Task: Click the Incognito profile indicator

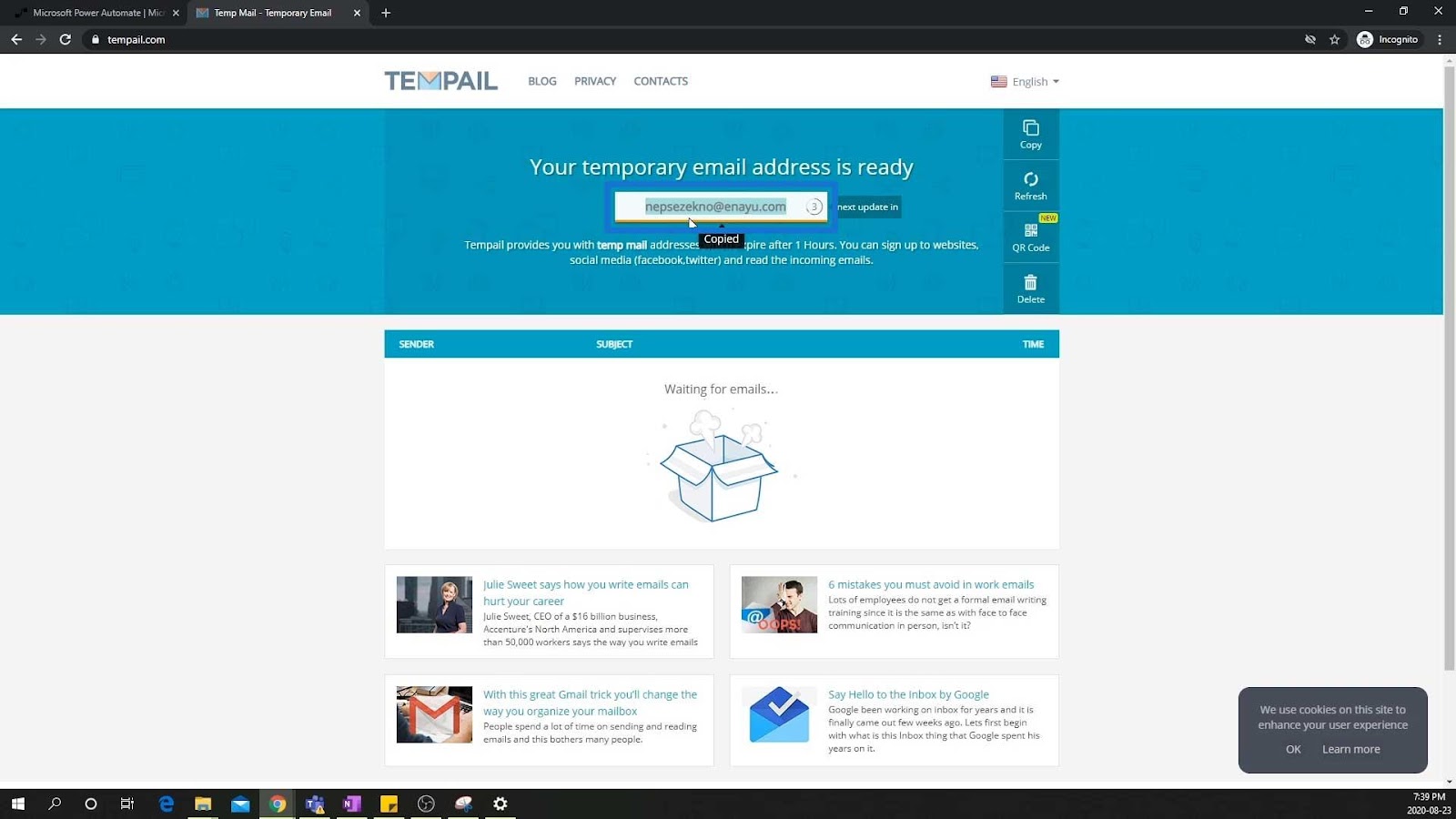Action: click(1388, 39)
